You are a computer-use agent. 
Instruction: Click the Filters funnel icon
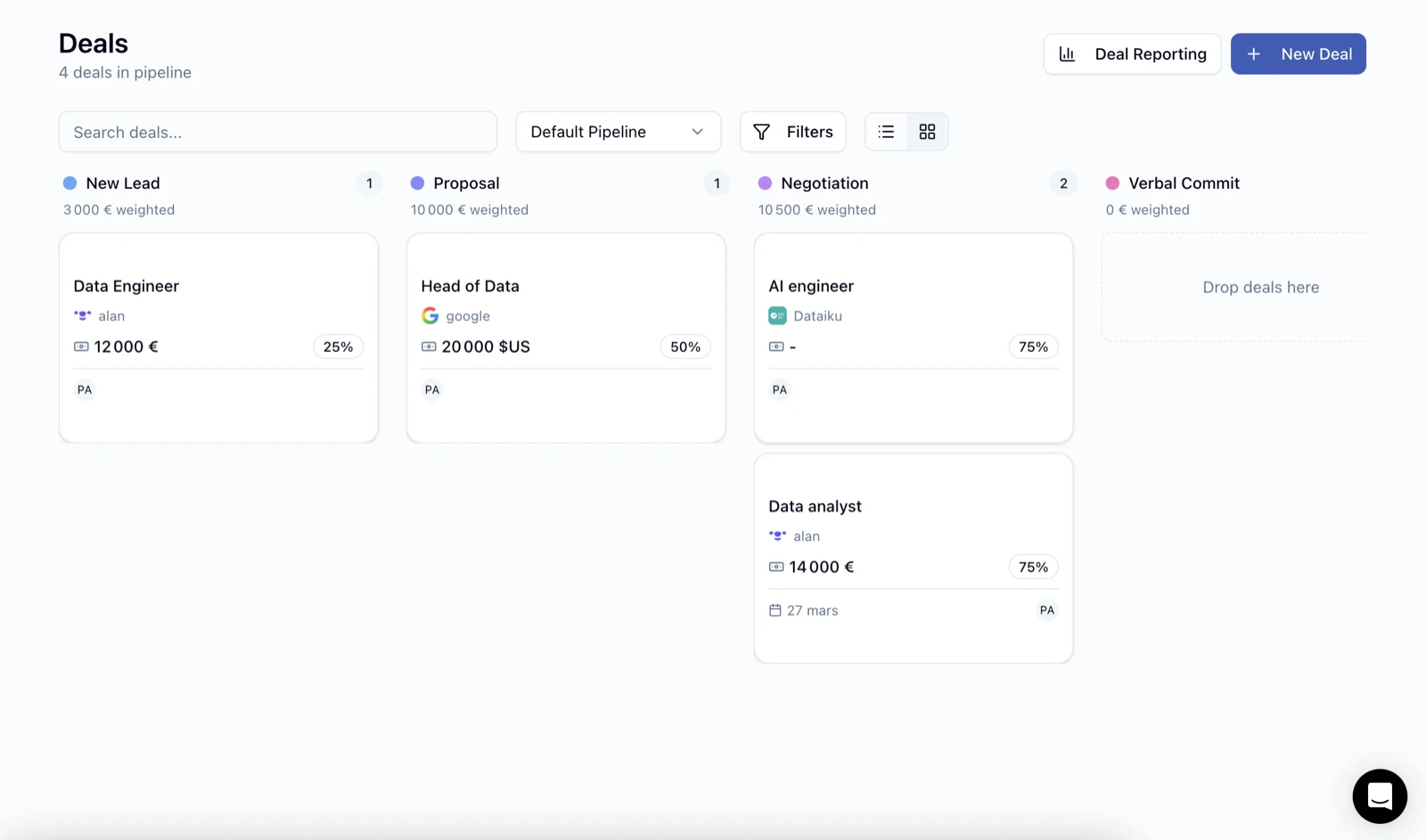[x=761, y=132]
